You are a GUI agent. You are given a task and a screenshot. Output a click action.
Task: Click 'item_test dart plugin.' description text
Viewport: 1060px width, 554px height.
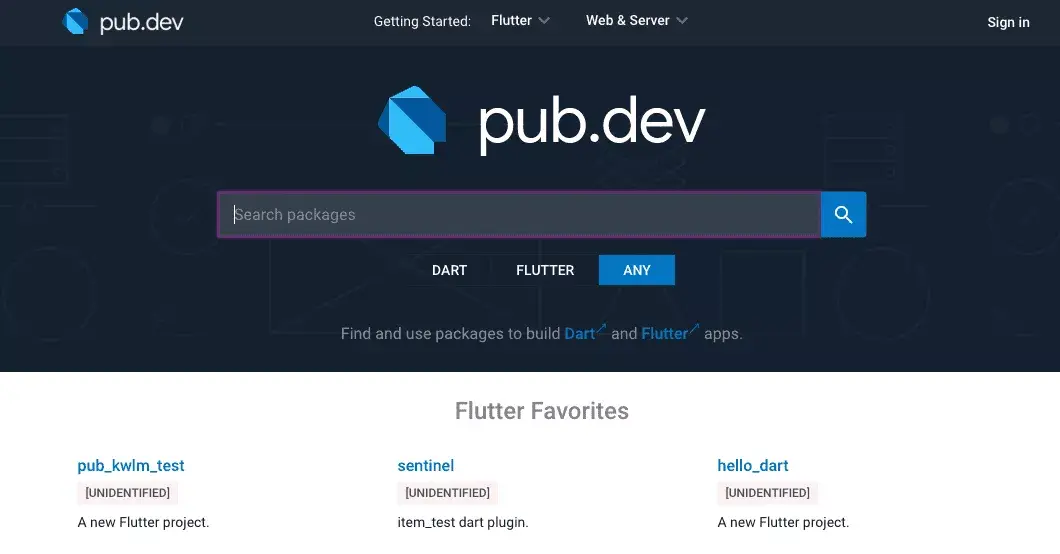[x=463, y=522]
